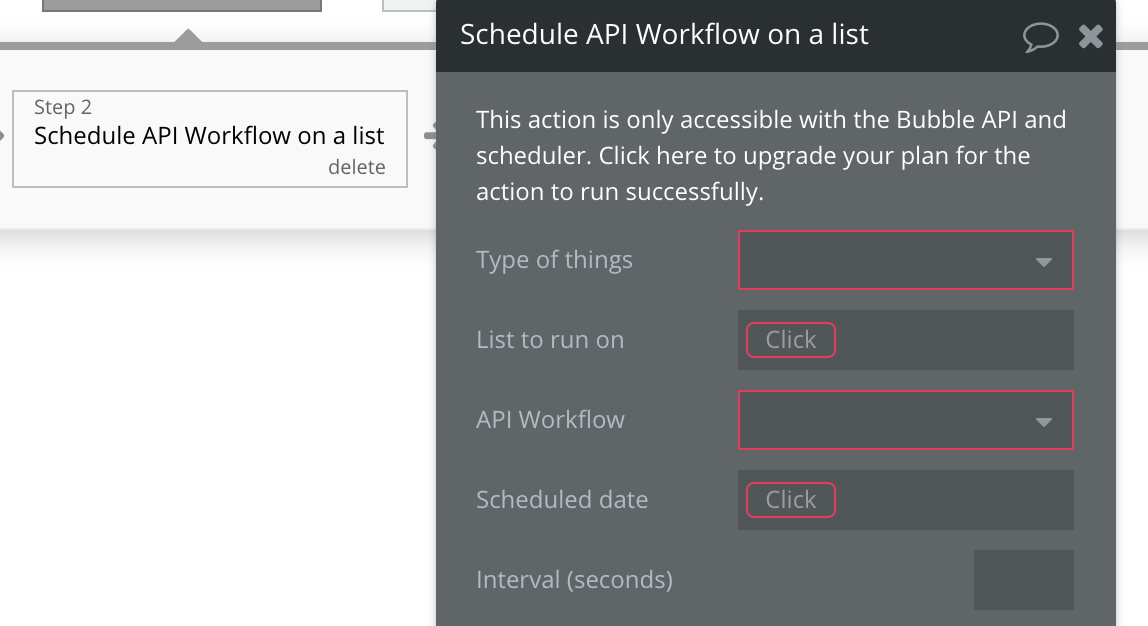
Task: Click the List to run on expression placeholder
Action: point(790,340)
